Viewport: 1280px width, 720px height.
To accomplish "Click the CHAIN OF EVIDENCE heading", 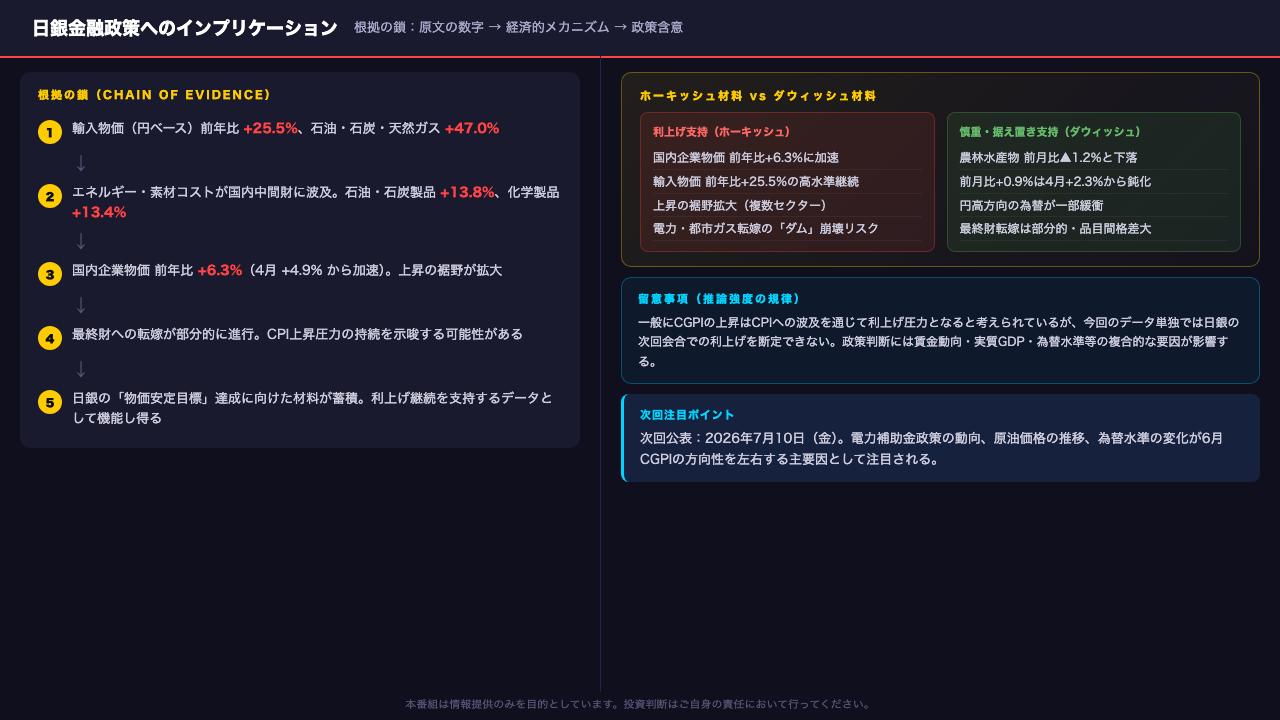I will coord(154,95).
